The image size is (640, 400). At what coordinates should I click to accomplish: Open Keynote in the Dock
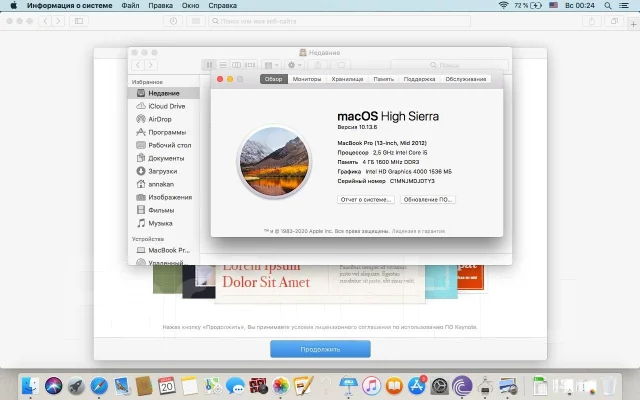click(x=348, y=385)
